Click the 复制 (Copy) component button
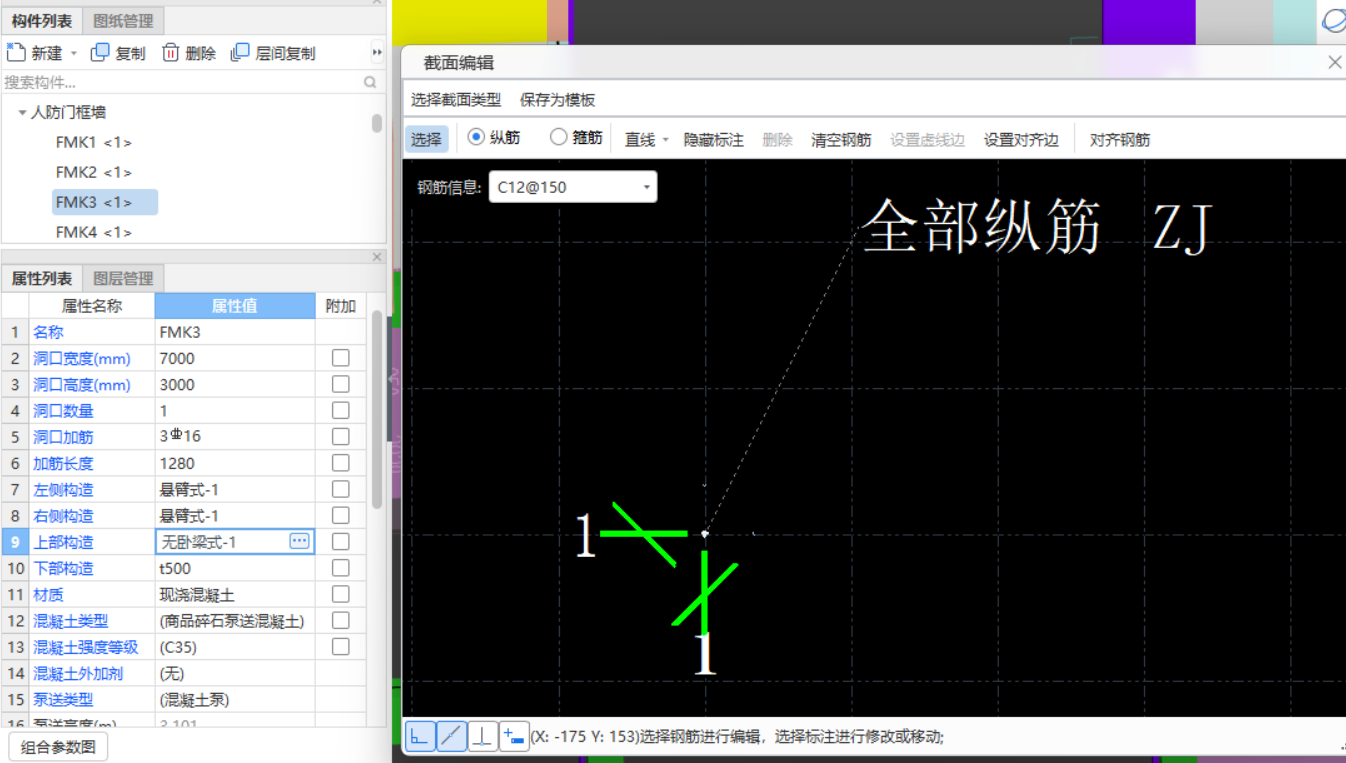 tap(118, 53)
